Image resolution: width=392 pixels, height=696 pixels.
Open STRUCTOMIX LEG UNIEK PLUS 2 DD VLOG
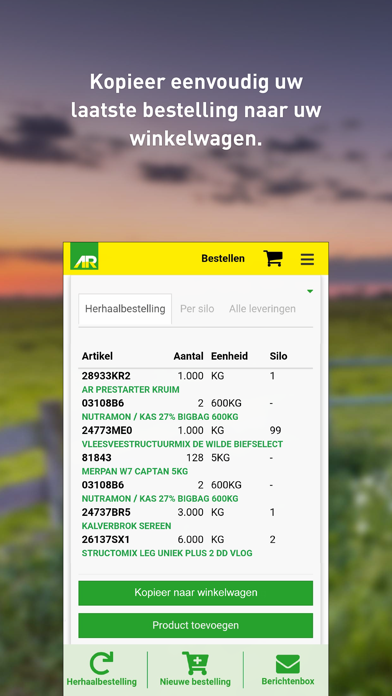click(x=167, y=554)
